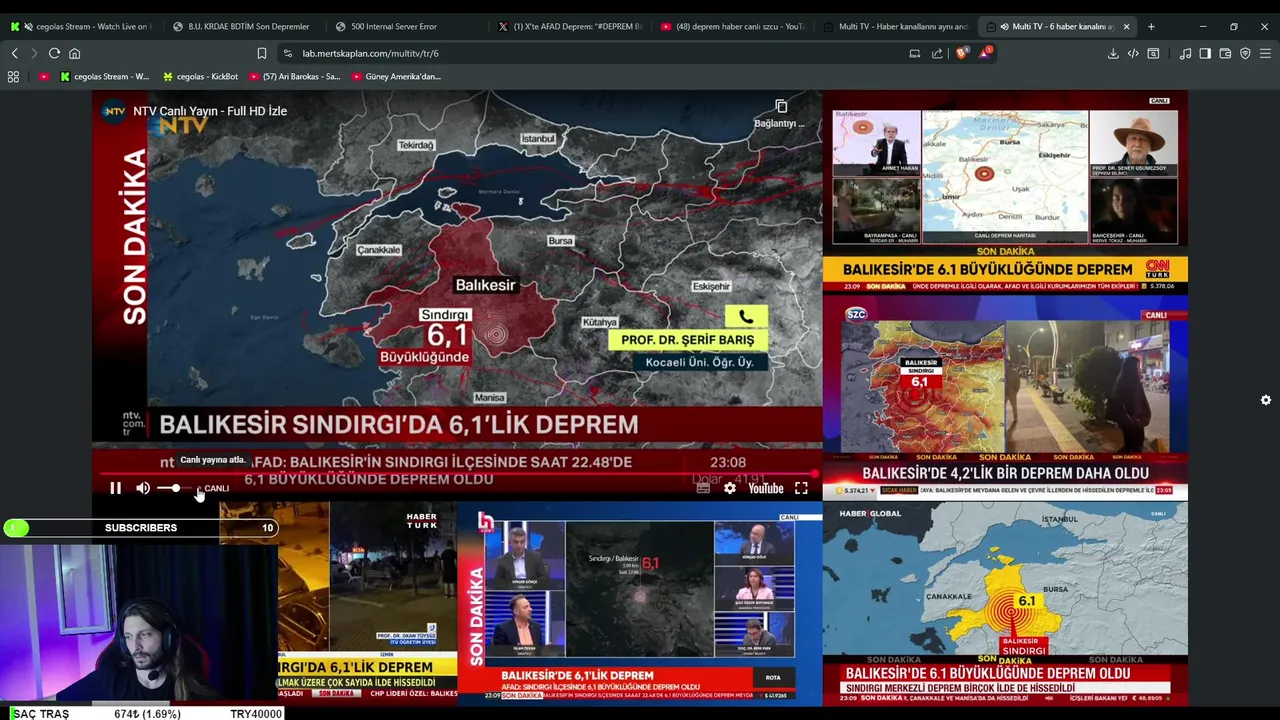Open the page search toolbar icon
1280x720 pixels.
[1153, 53]
